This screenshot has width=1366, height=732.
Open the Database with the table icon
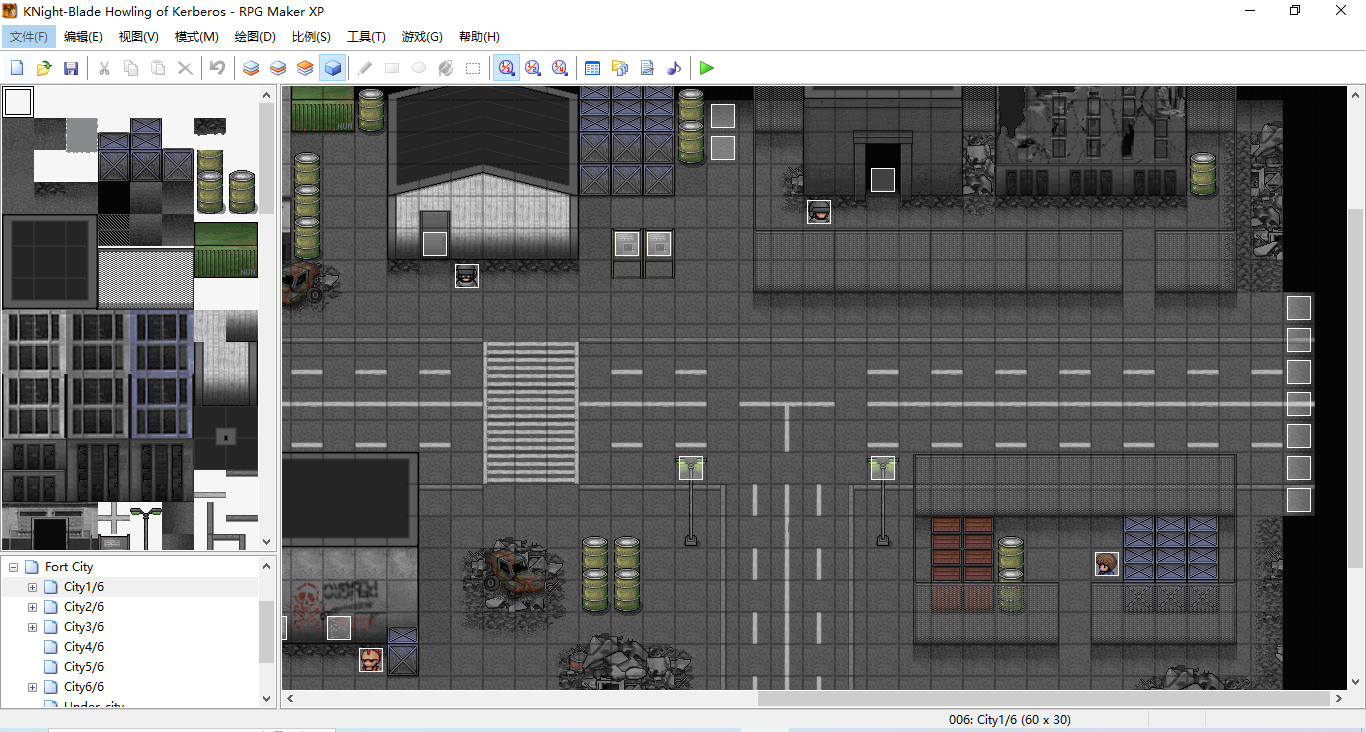point(593,68)
